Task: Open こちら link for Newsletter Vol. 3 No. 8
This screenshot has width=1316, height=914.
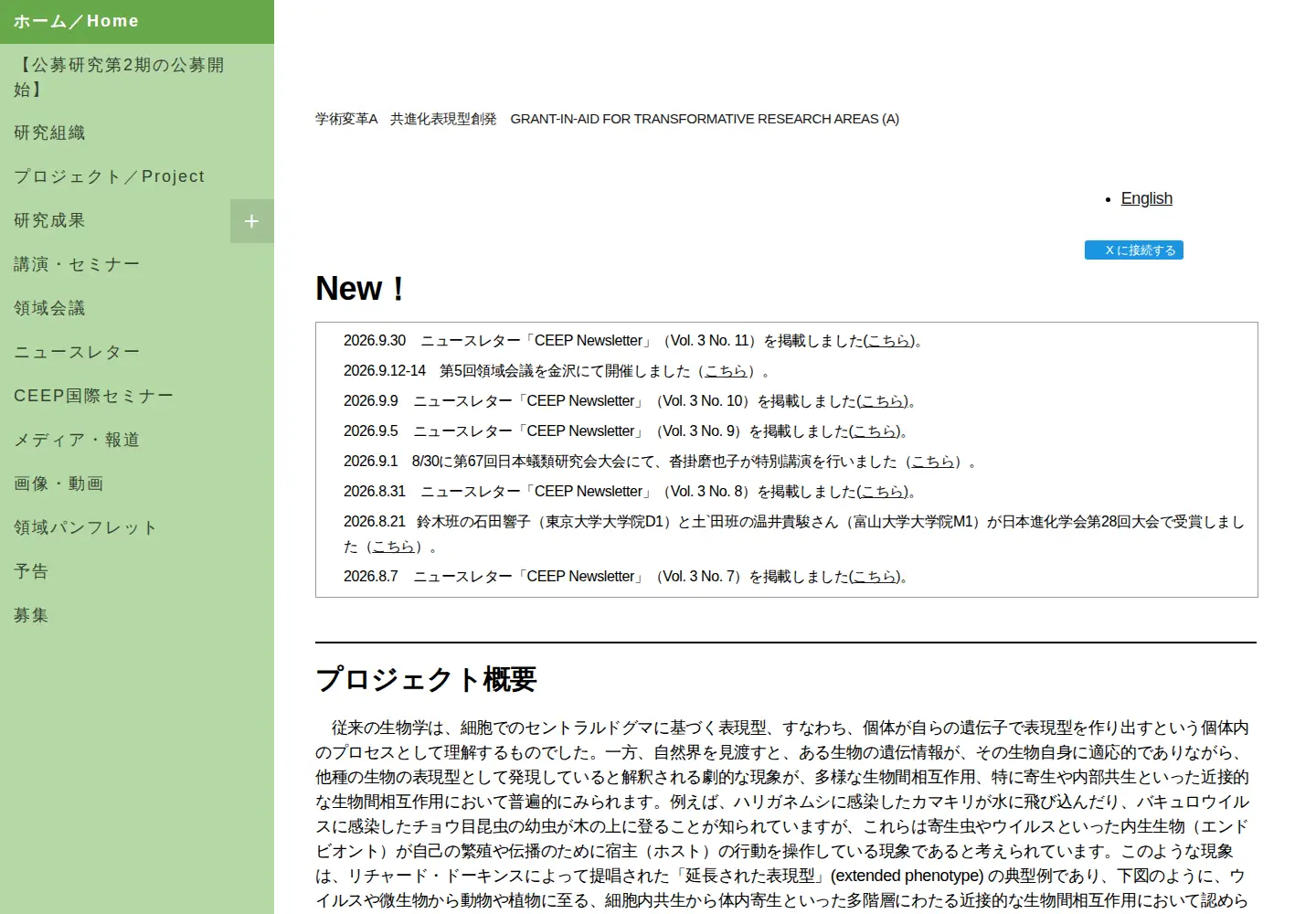Action: coord(882,492)
